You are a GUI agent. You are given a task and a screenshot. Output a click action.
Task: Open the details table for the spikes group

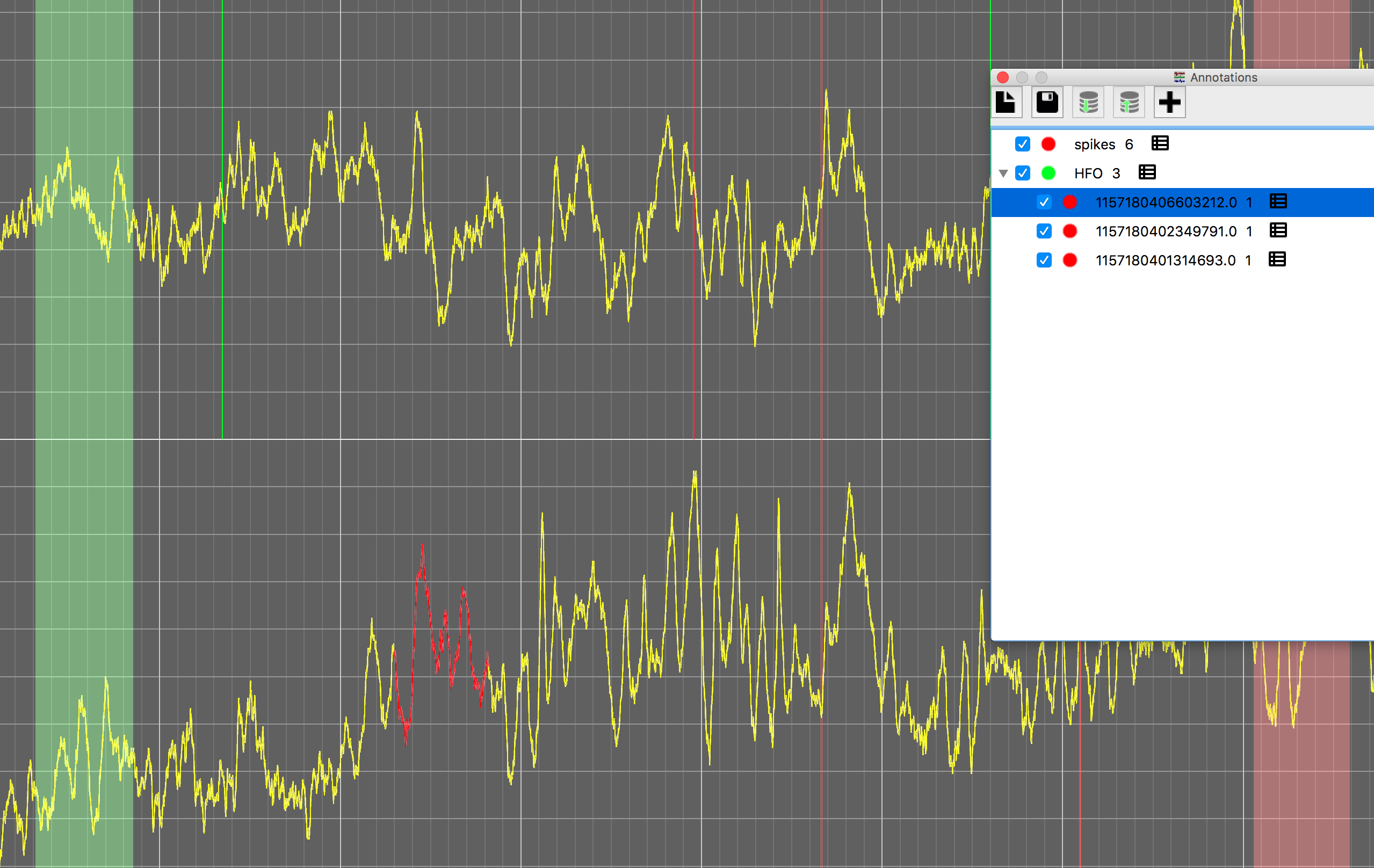tap(1160, 144)
